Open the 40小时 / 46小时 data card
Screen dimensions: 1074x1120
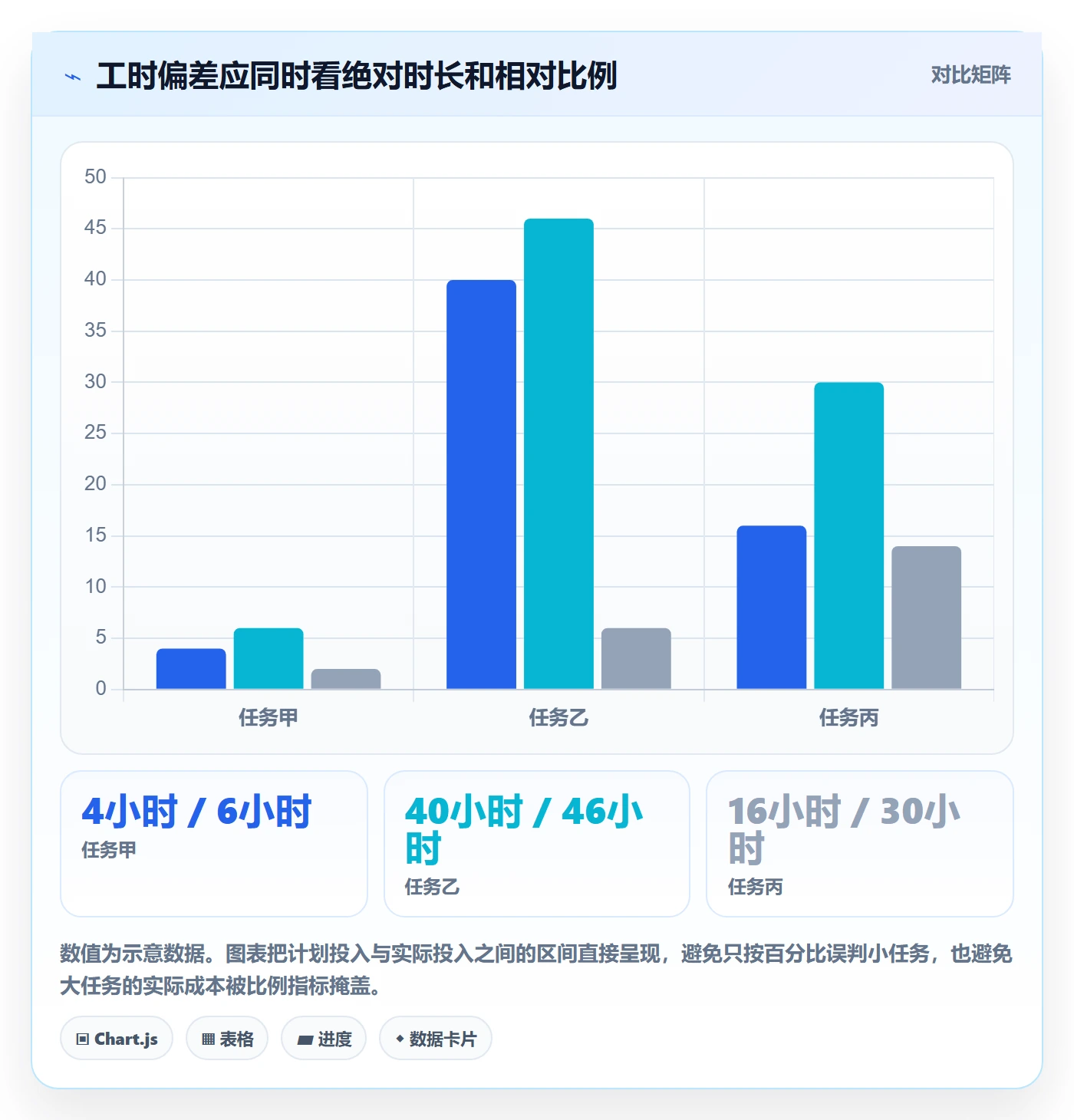pyautogui.click(x=537, y=844)
